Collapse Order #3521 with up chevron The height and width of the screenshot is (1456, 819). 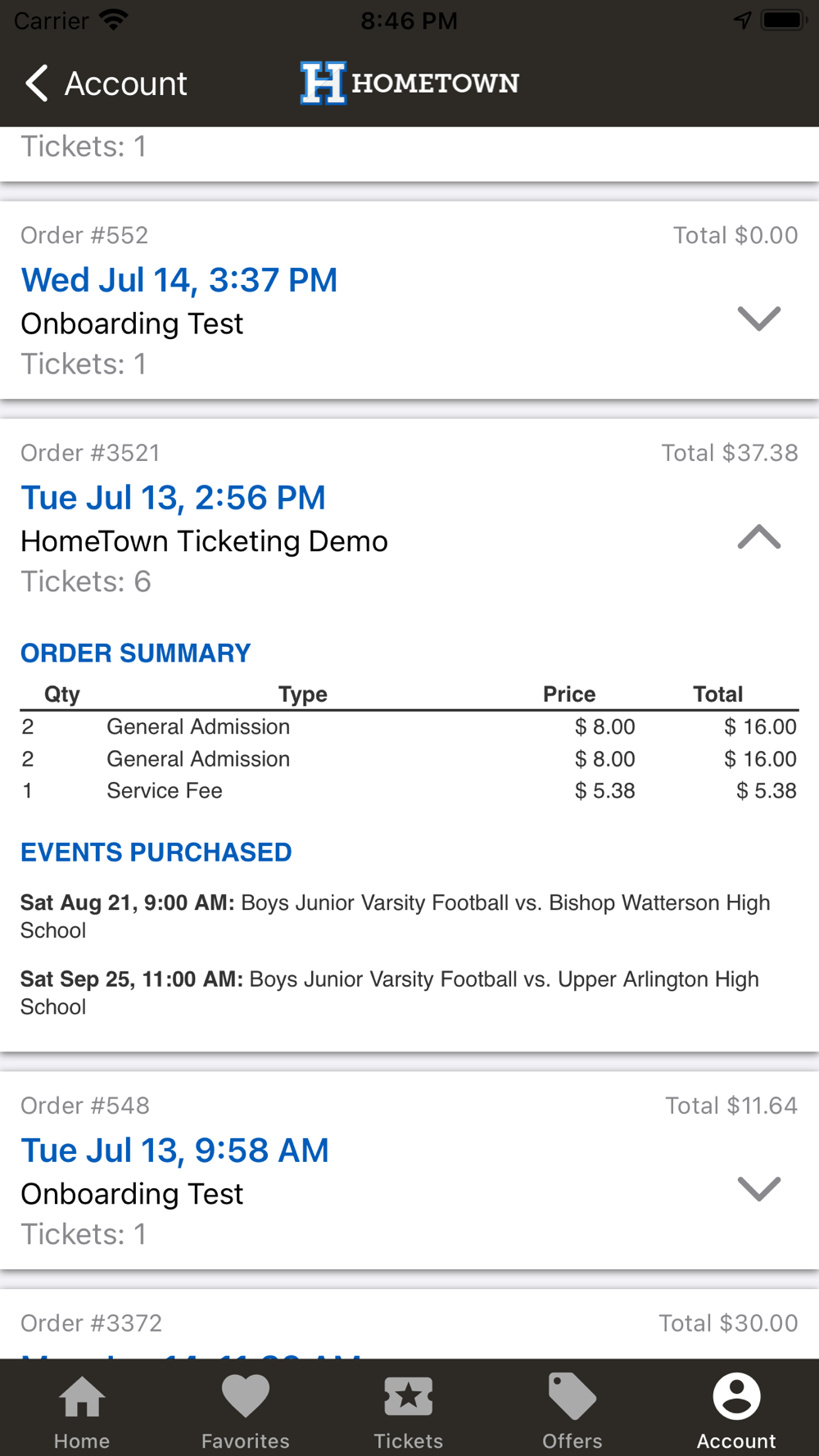click(759, 536)
